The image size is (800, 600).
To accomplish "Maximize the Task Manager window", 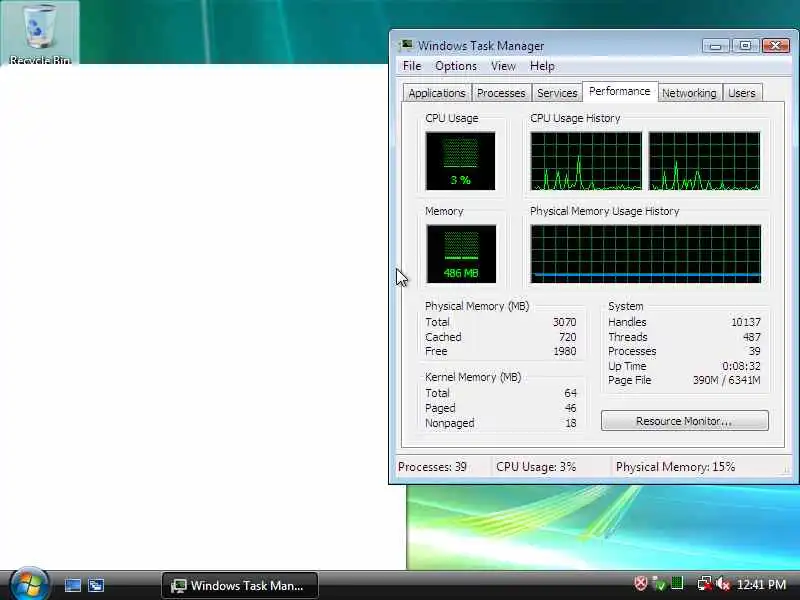I will click(745, 46).
